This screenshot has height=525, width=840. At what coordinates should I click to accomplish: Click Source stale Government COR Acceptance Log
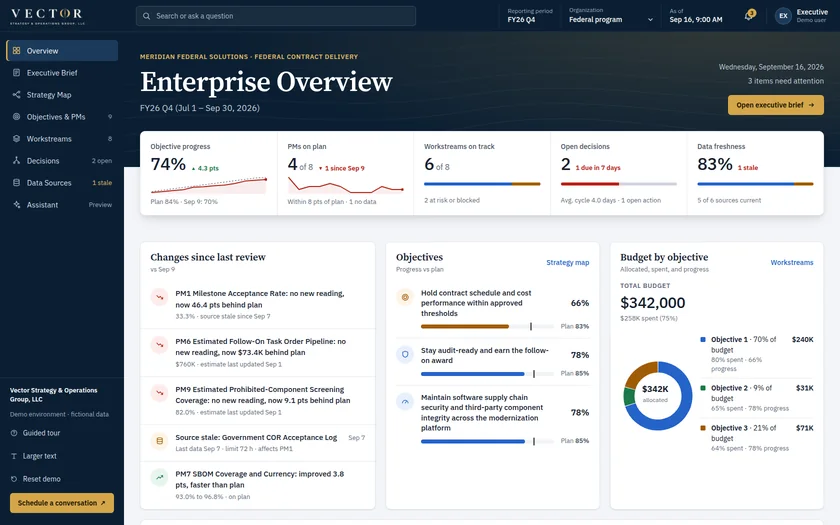pyautogui.click(x=258, y=442)
